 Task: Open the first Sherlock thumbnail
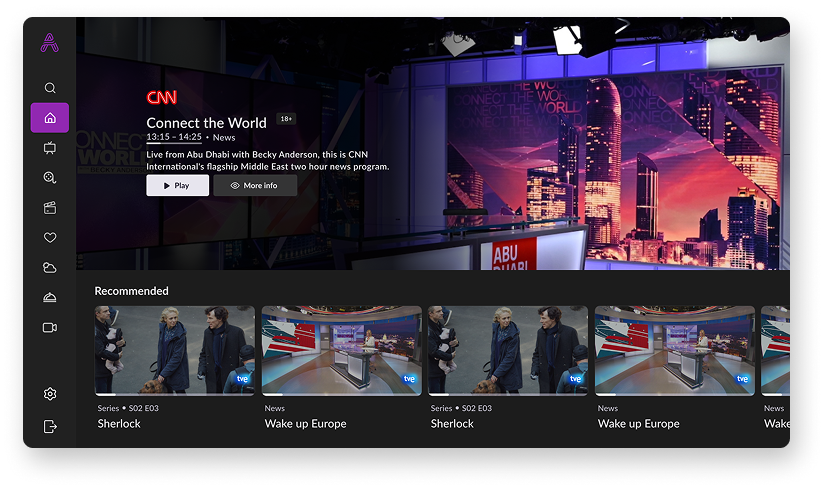pos(175,351)
